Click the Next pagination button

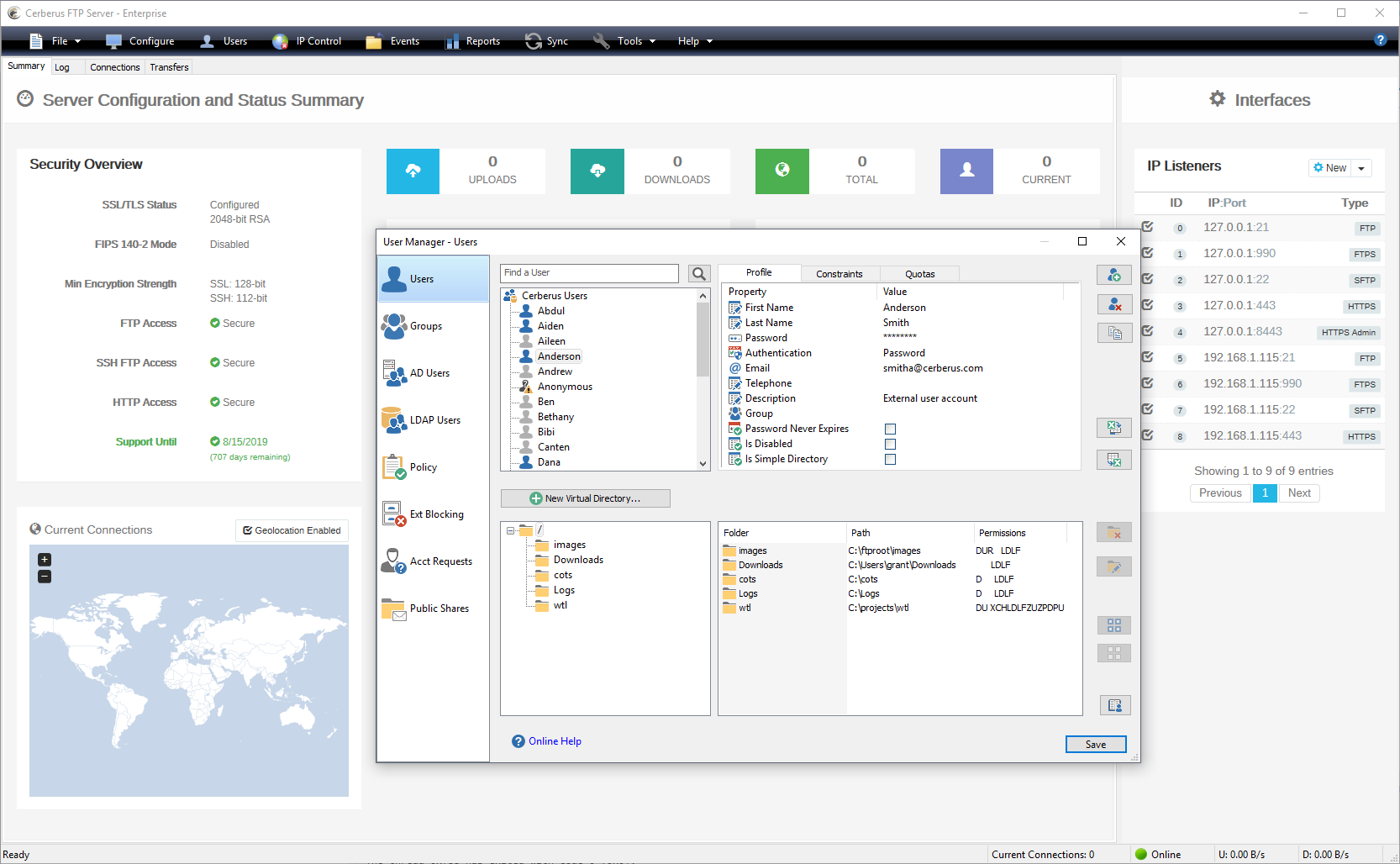pyautogui.click(x=1299, y=493)
